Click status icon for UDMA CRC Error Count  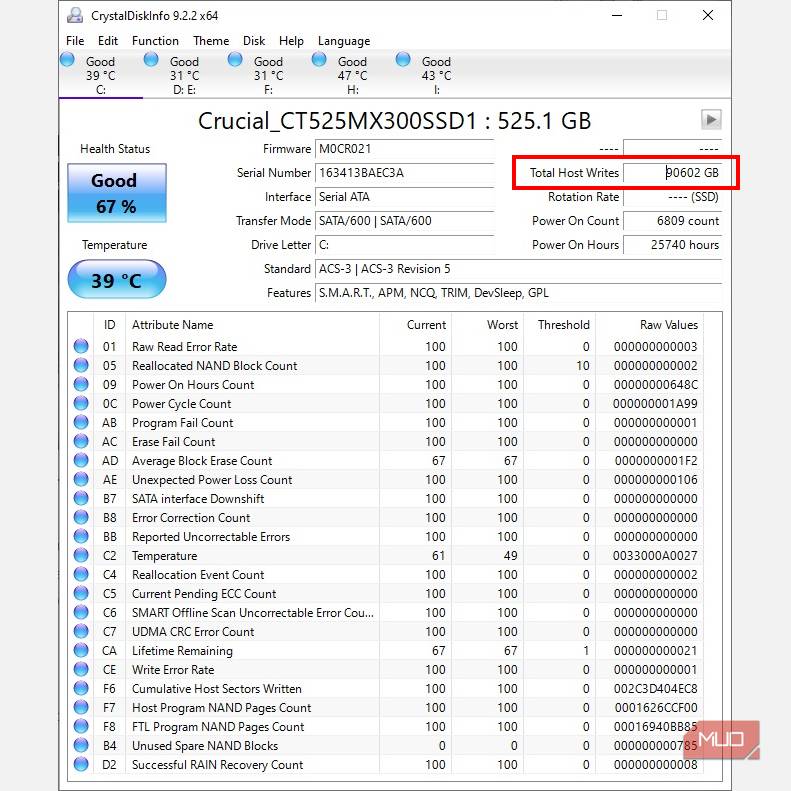pos(81,631)
